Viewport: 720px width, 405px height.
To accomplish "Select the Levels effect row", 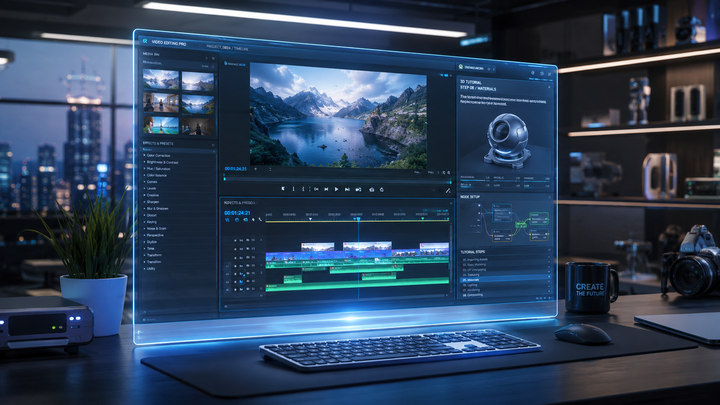I will [179, 188].
